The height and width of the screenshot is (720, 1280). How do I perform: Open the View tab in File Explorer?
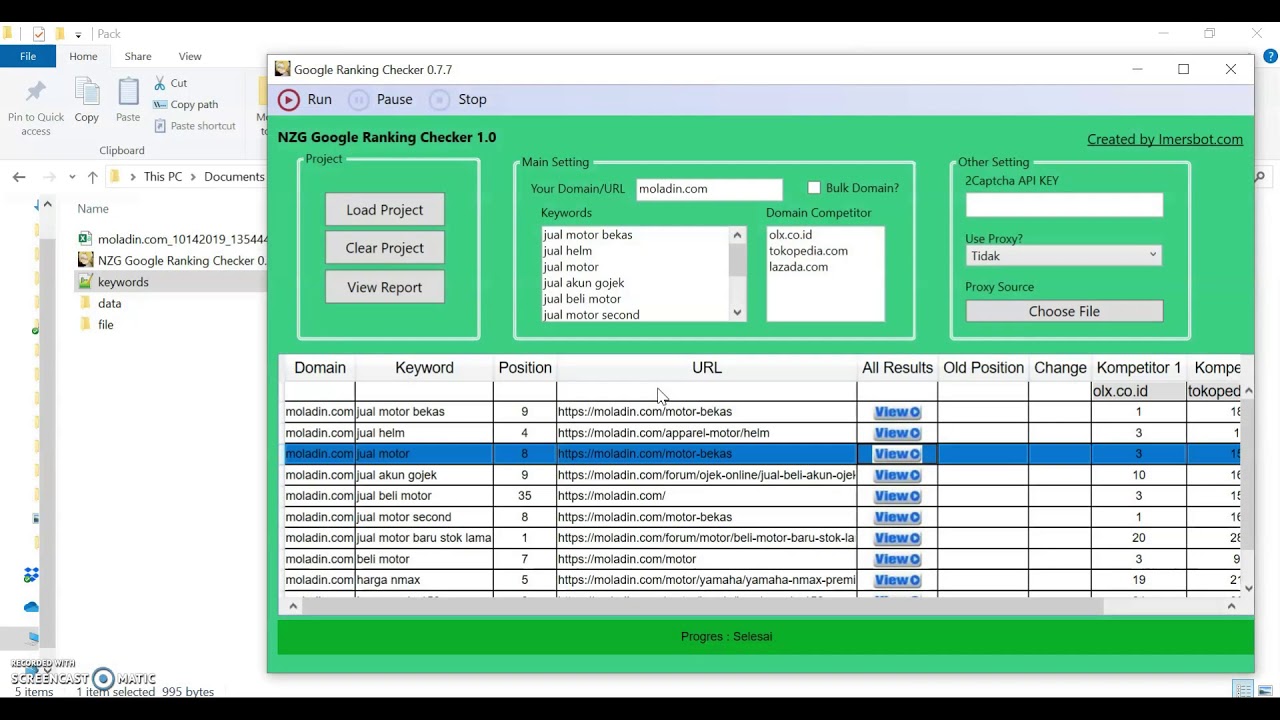pyautogui.click(x=190, y=56)
